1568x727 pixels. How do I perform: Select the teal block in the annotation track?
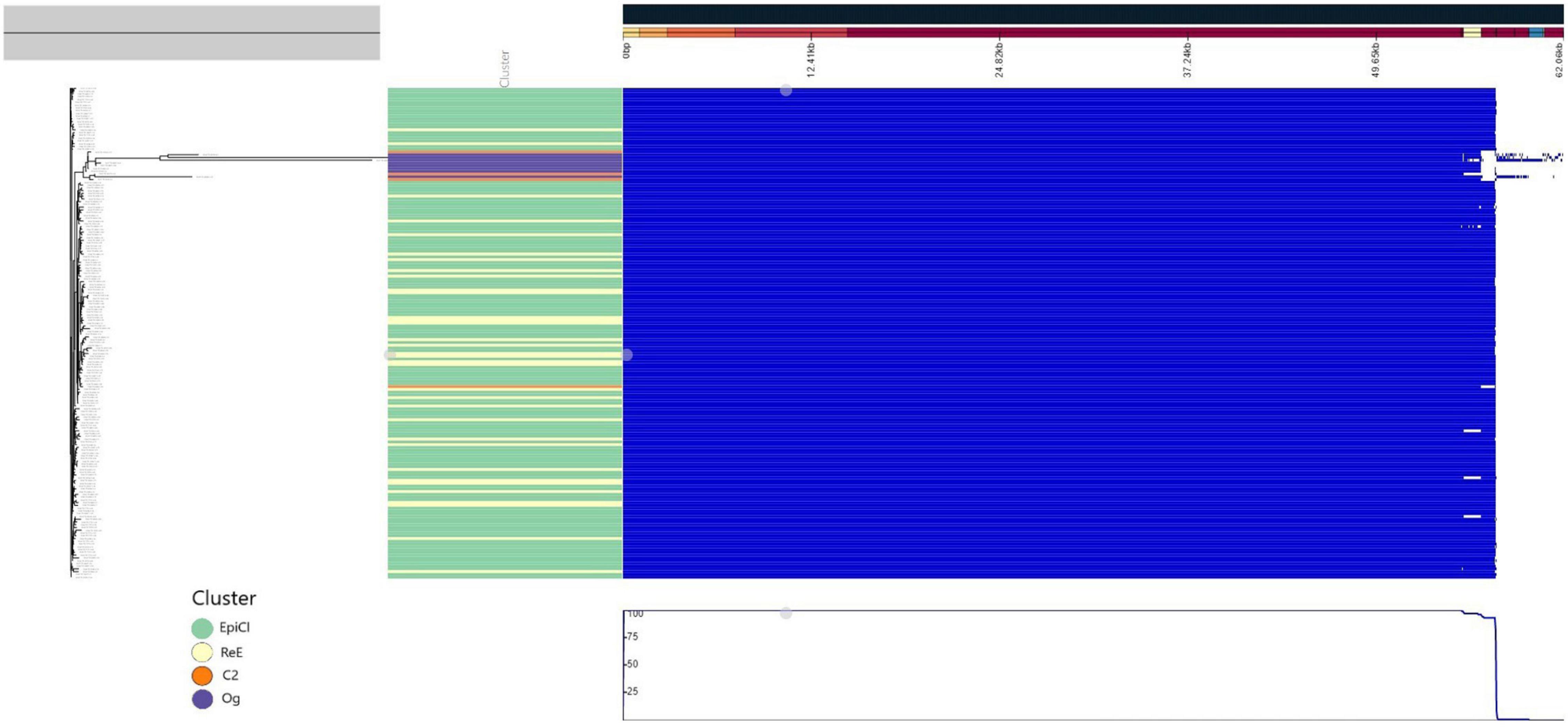(1536, 32)
